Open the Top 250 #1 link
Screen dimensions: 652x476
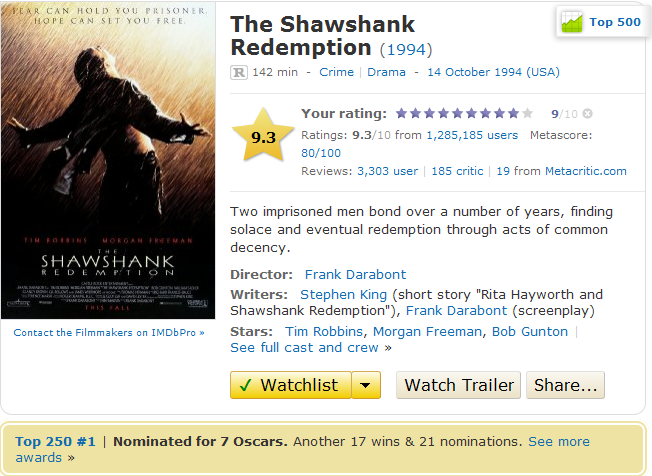pos(55,441)
